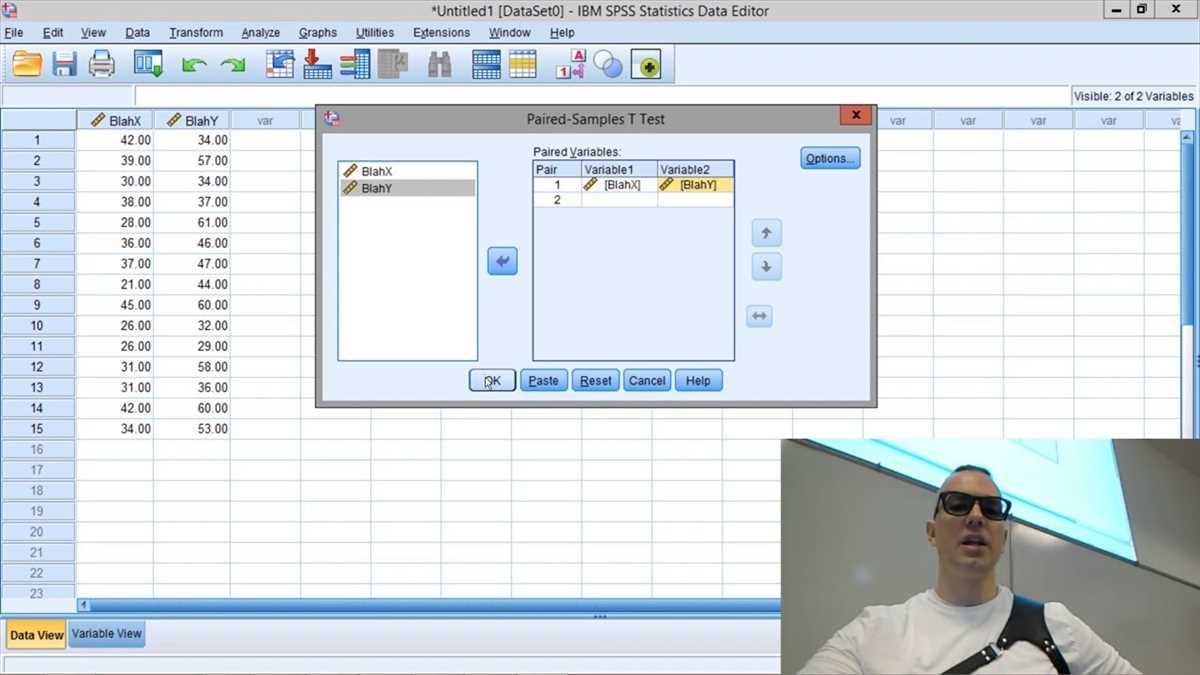
Task: Click the Show all variables plus icon
Action: tap(646, 66)
